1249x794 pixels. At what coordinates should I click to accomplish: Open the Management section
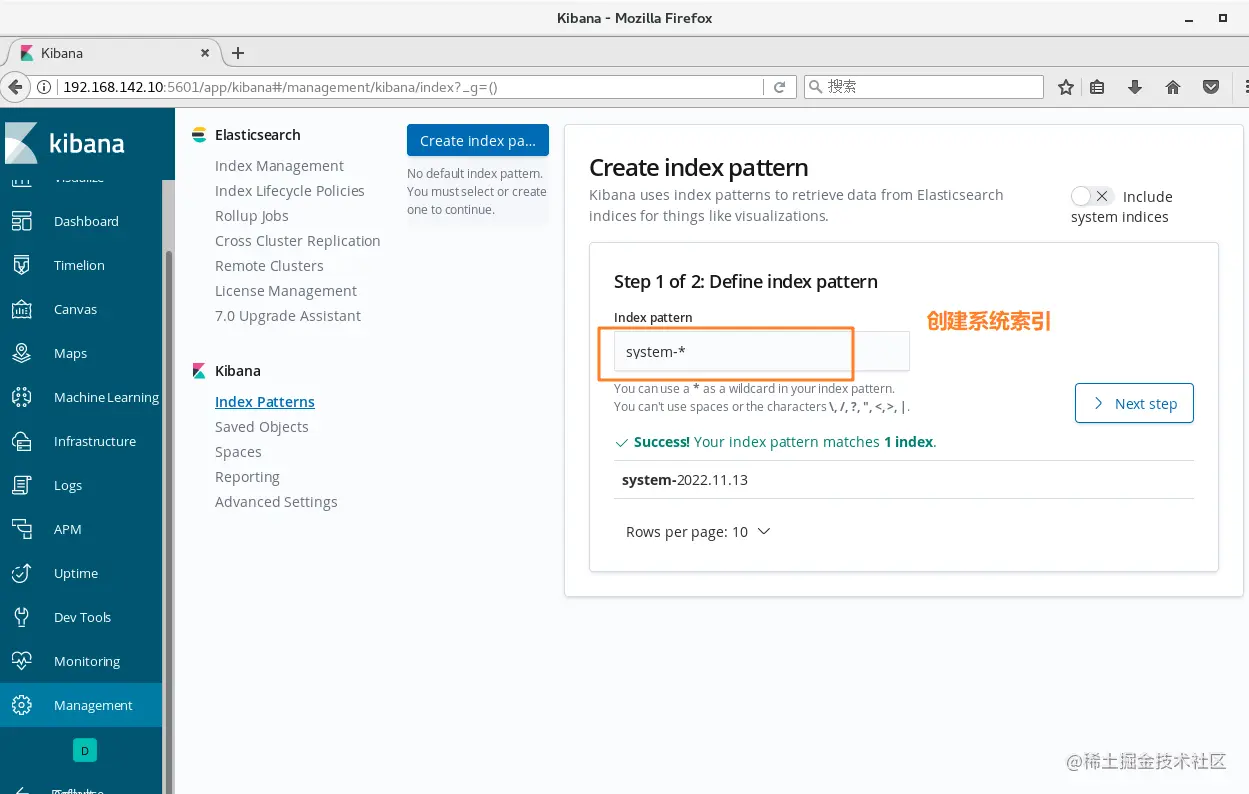click(x=93, y=705)
